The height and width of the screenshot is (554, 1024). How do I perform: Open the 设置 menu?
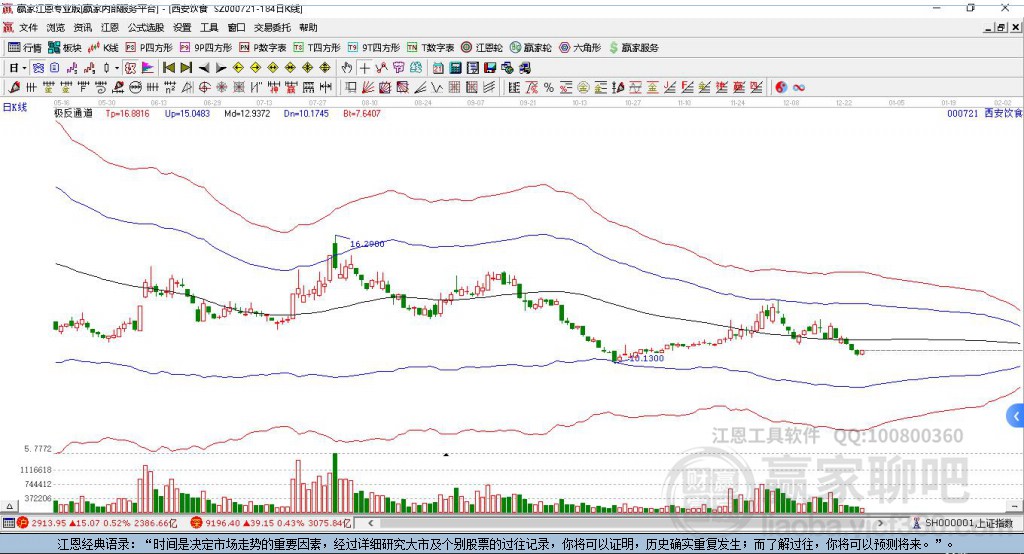[182, 27]
